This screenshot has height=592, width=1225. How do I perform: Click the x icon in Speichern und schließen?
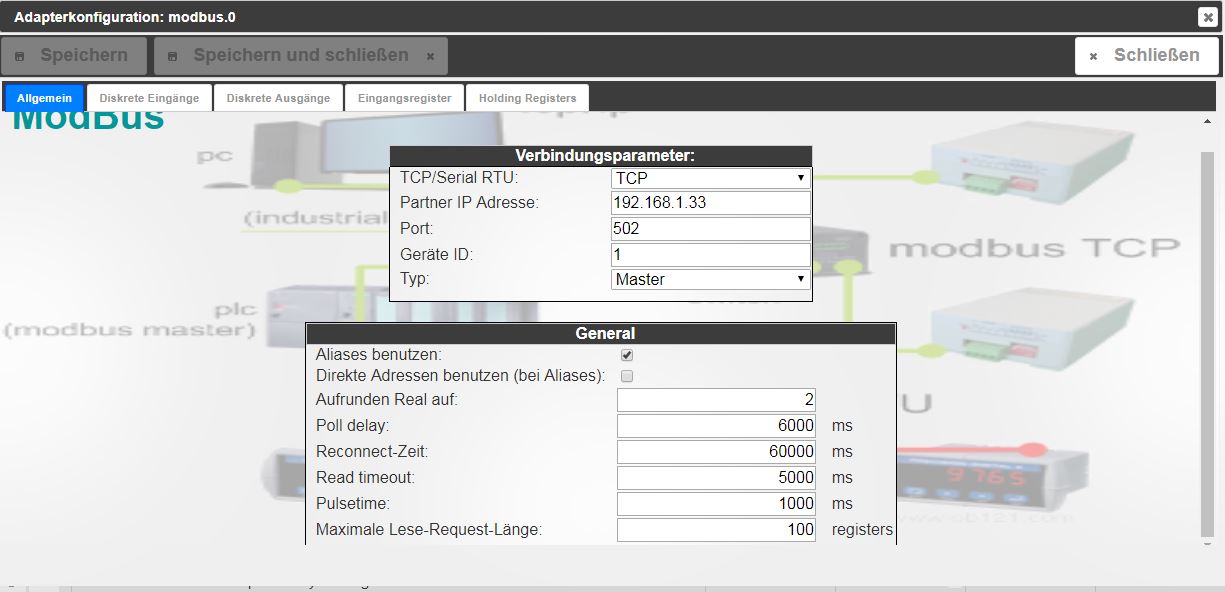click(x=430, y=57)
